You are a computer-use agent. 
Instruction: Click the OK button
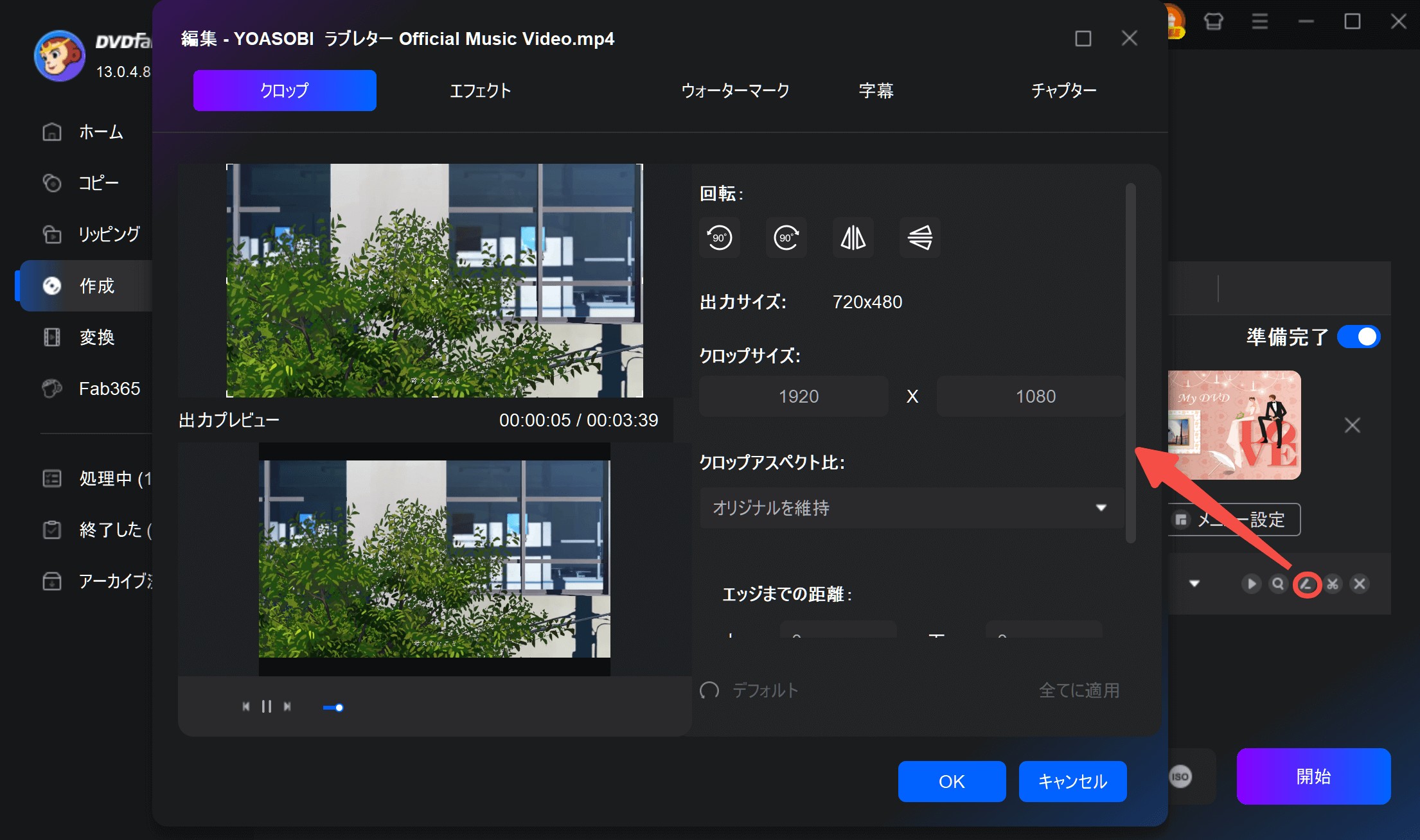(952, 781)
